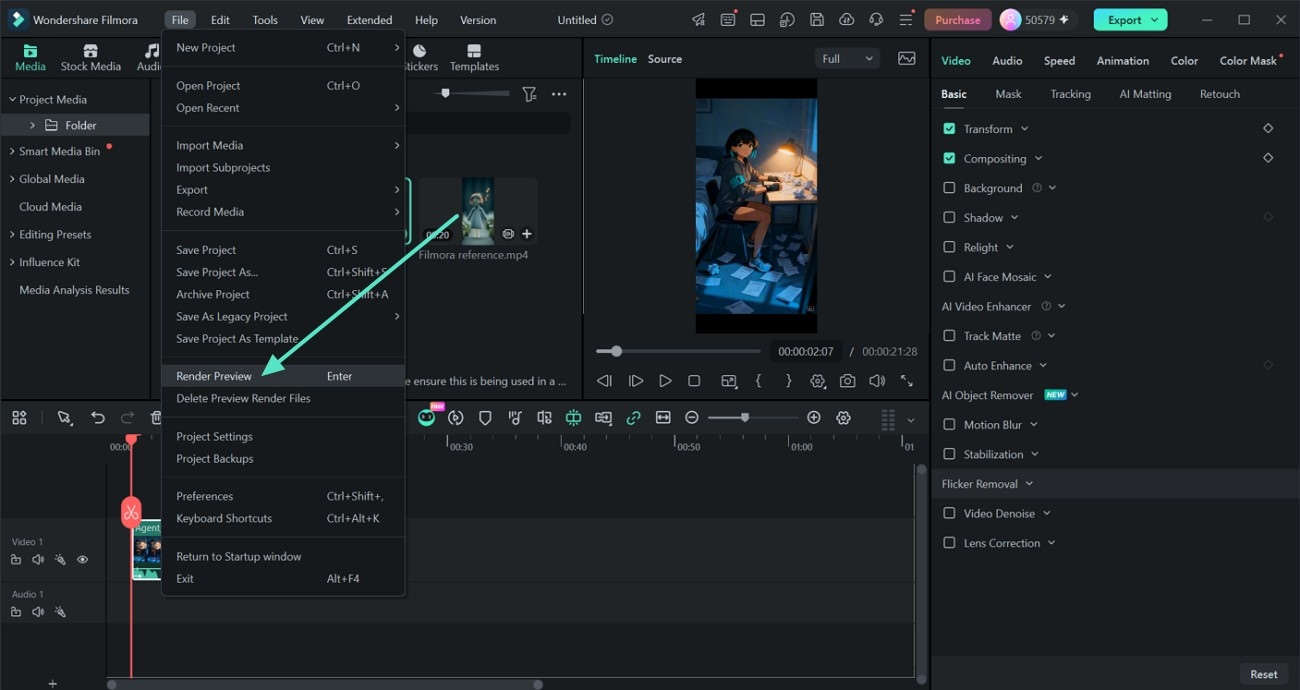Show the scopes waveform icon in preview
Screen dimensions: 1300x690
point(907,59)
